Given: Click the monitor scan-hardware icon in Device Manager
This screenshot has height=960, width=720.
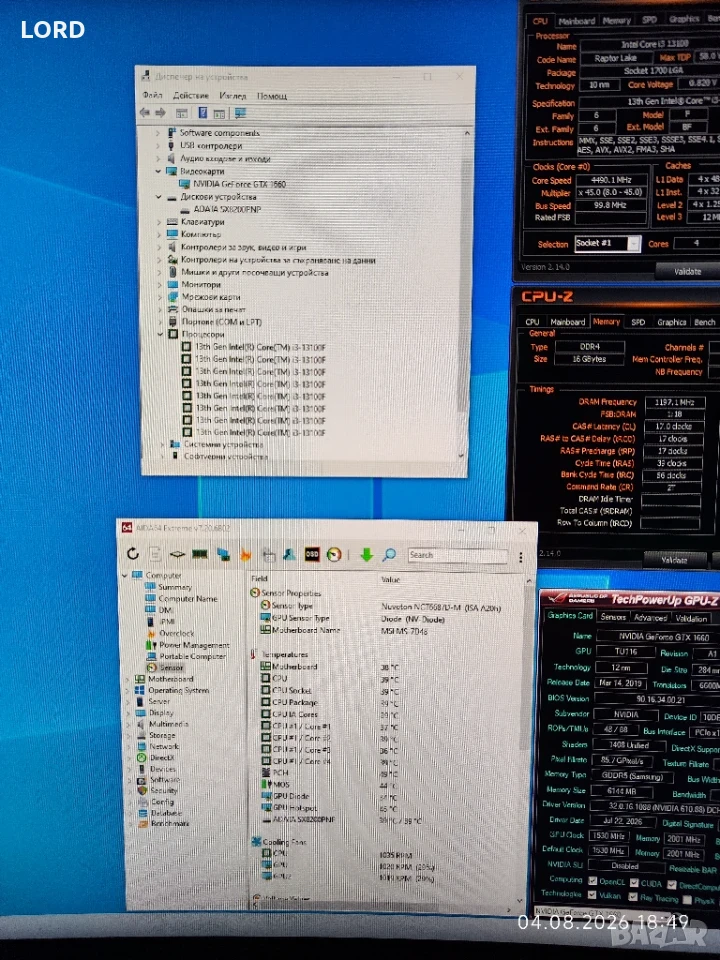Looking at the screenshot, I should 240,113.
